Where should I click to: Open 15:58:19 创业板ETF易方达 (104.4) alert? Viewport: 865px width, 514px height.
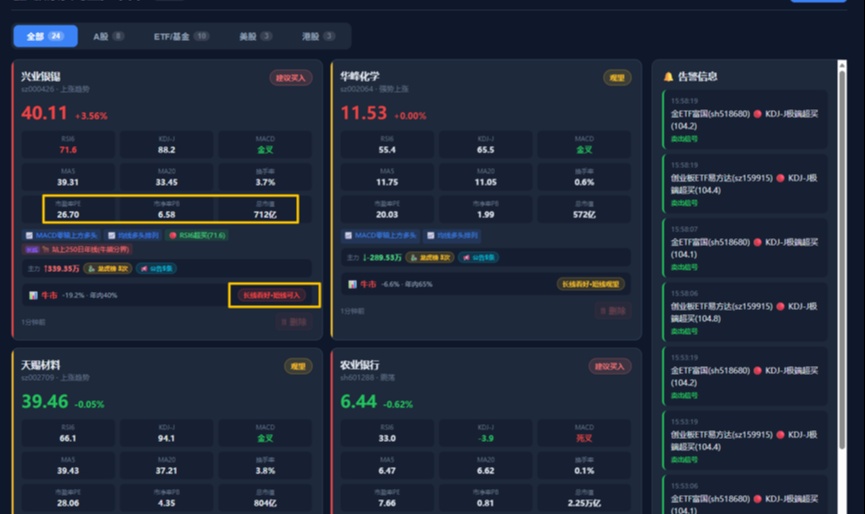(x=745, y=184)
